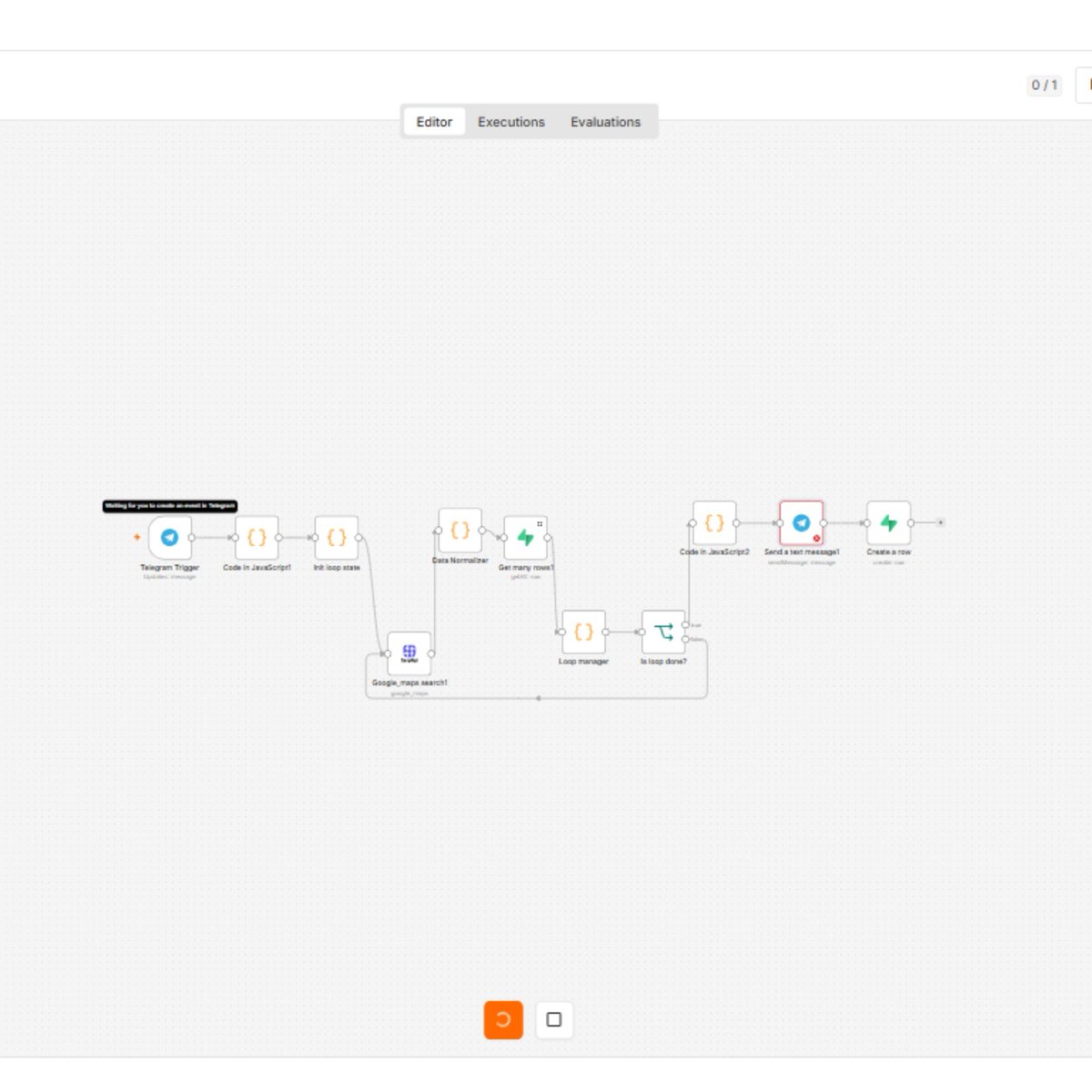The width and height of the screenshot is (1092, 1092).
Task: Click the 'Loop manager' label text
Action: (583, 662)
